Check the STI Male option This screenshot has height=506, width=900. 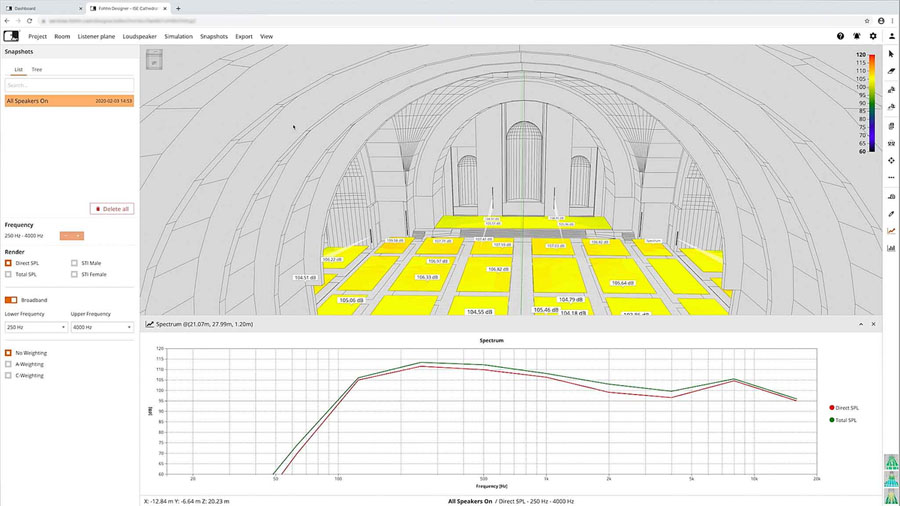click(x=74, y=263)
